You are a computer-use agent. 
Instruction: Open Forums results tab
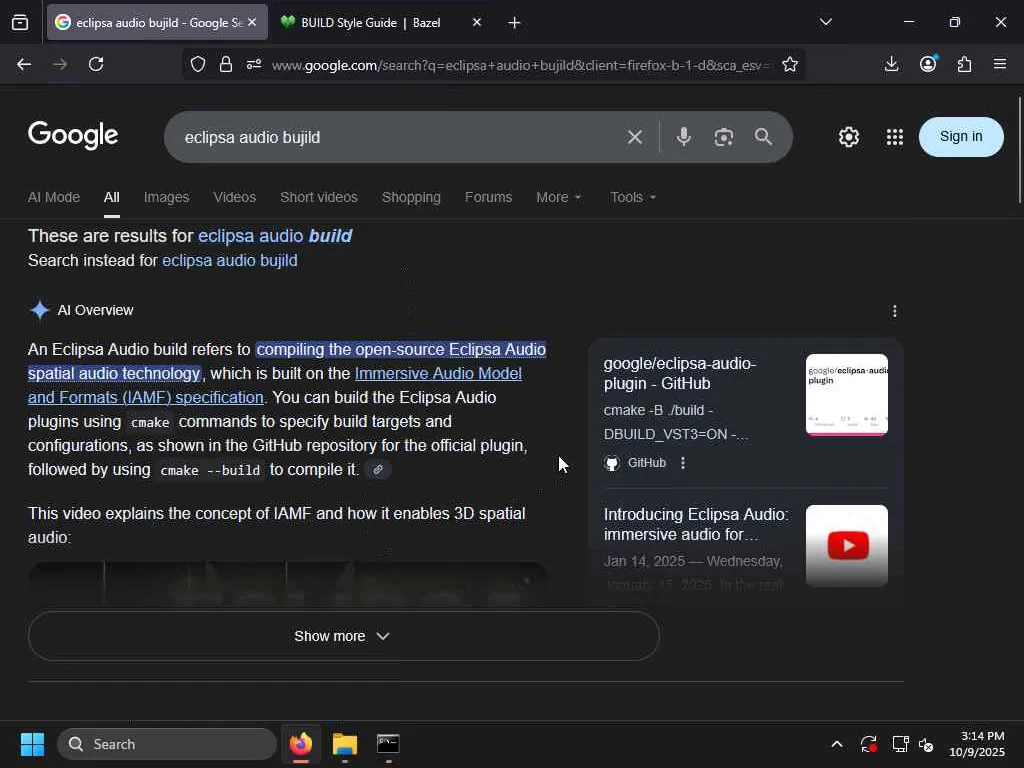tap(488, 197)
